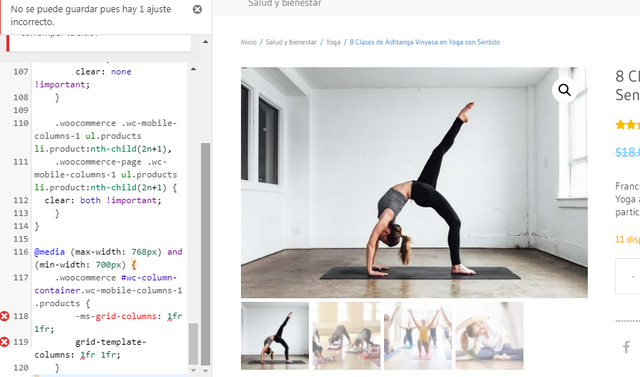This screenshot has height=377, width=640.
Task: Click line number 110 in gutter
Action: 21,123
